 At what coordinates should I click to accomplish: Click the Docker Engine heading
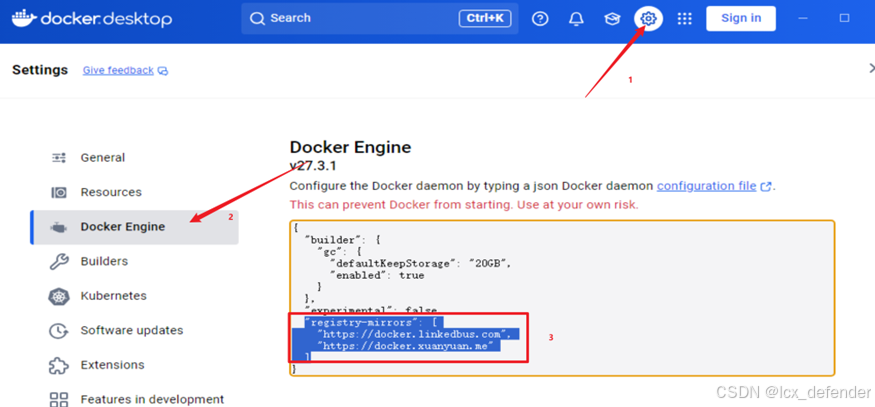pyautogui.click(x=350, y=147)
